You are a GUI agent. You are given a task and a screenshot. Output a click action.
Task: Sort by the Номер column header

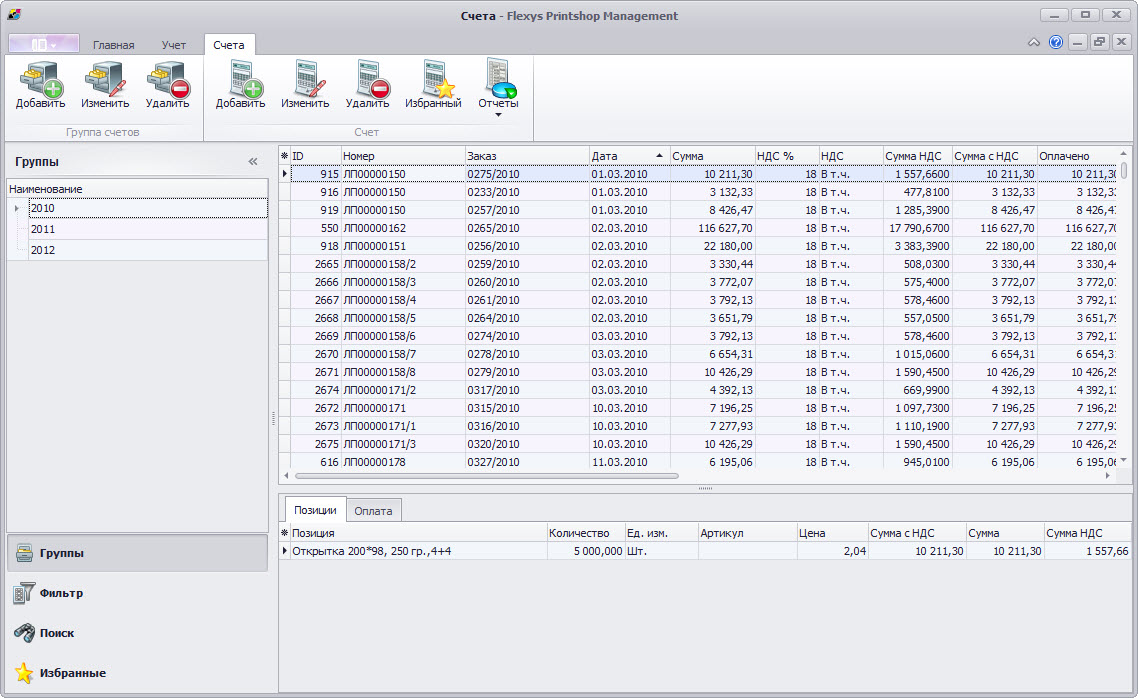pyautogui.click(x=403, y=156)
